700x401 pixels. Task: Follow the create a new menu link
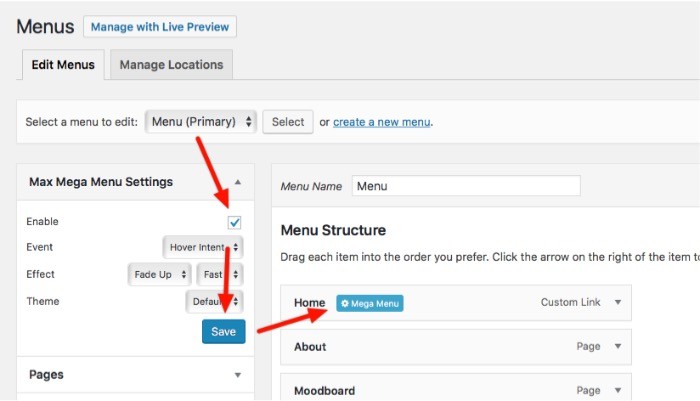click(382, 122)
